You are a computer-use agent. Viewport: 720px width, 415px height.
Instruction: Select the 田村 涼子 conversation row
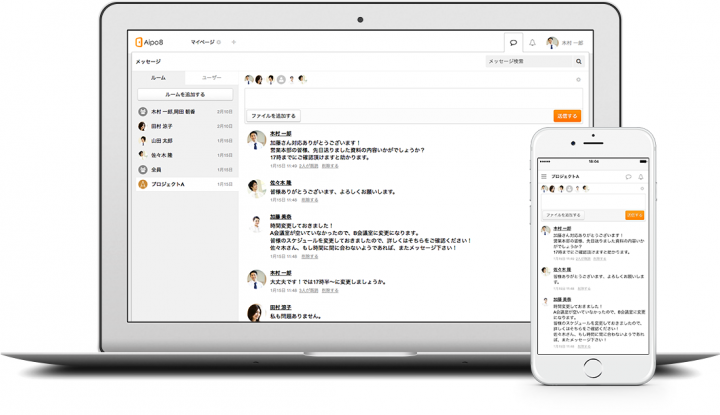[186, 126]
